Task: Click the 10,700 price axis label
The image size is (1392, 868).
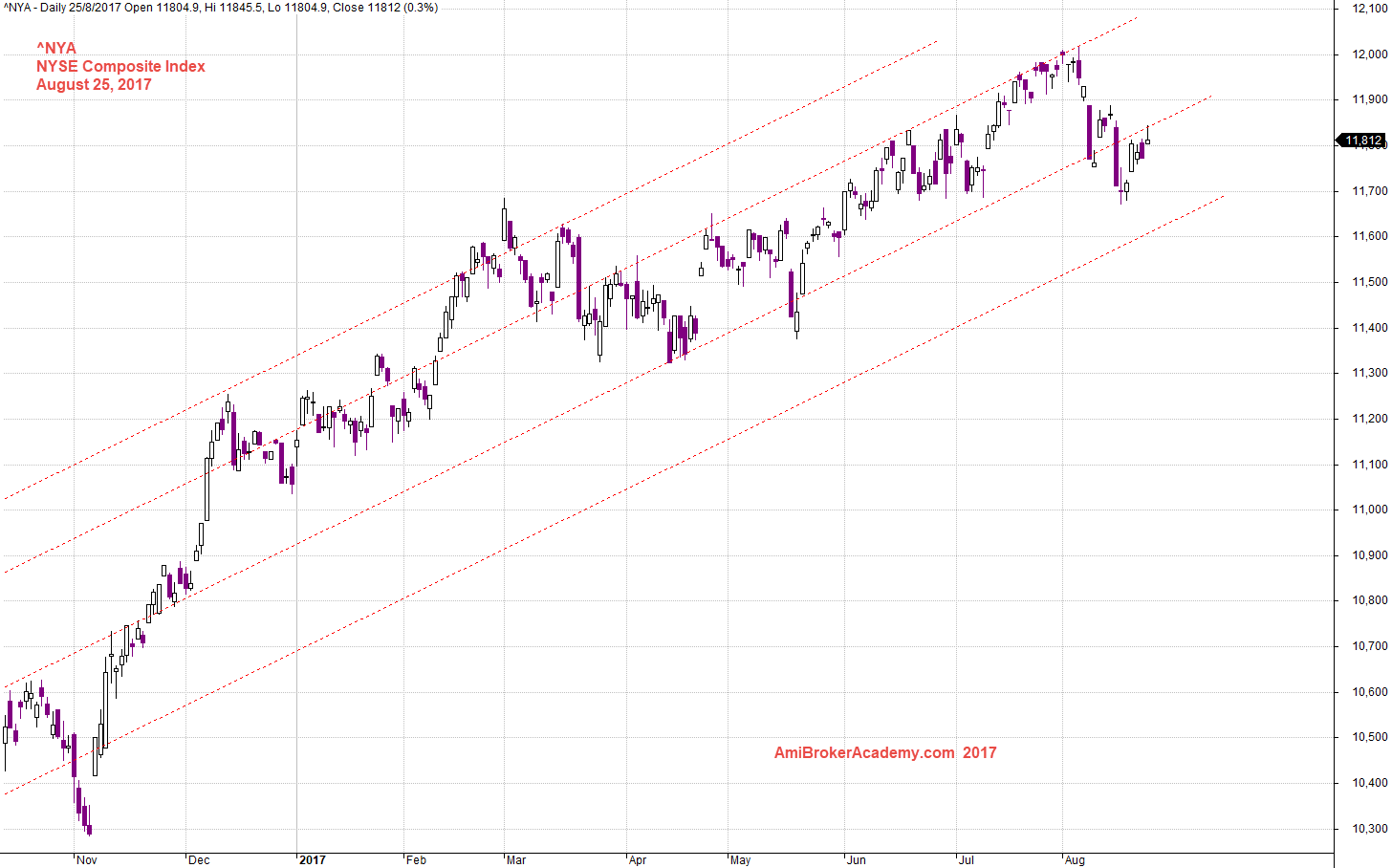Action: tap(1369, 646)
